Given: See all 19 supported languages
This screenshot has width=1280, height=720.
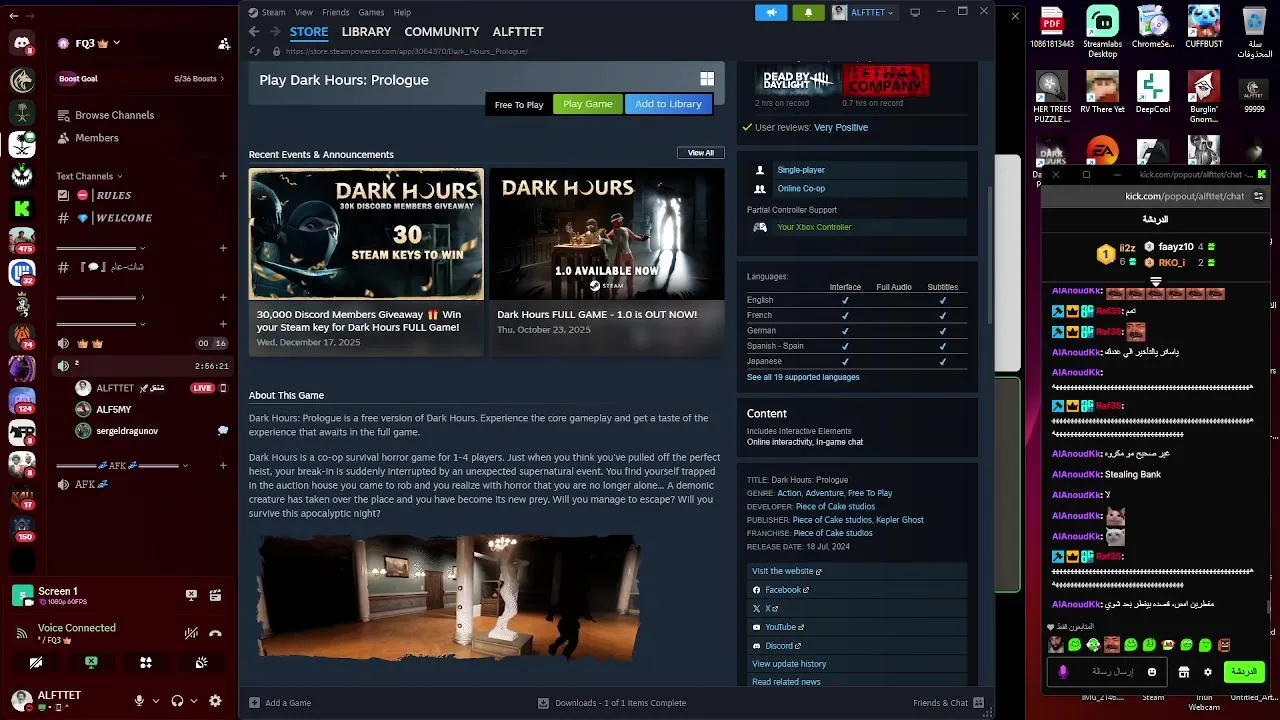Looking at the screenshot, I should [803, 377].
